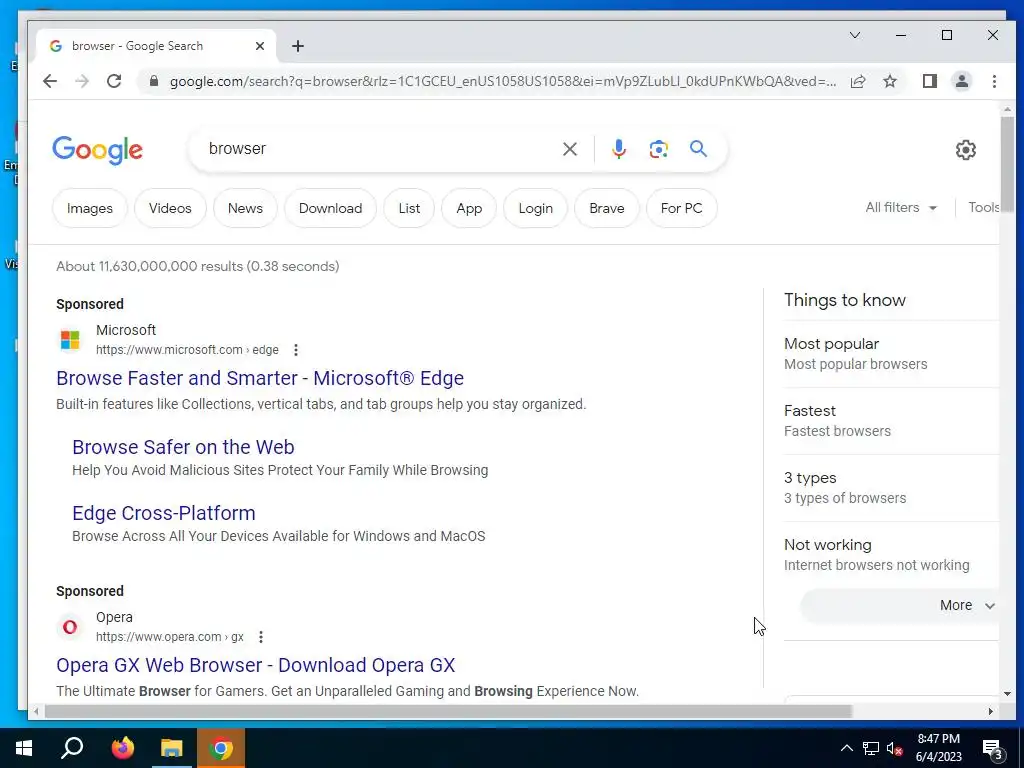Click the scroll-right arrow of horizontal scrollbar
Screen dimensions: 1024x768
click(991, 711)
